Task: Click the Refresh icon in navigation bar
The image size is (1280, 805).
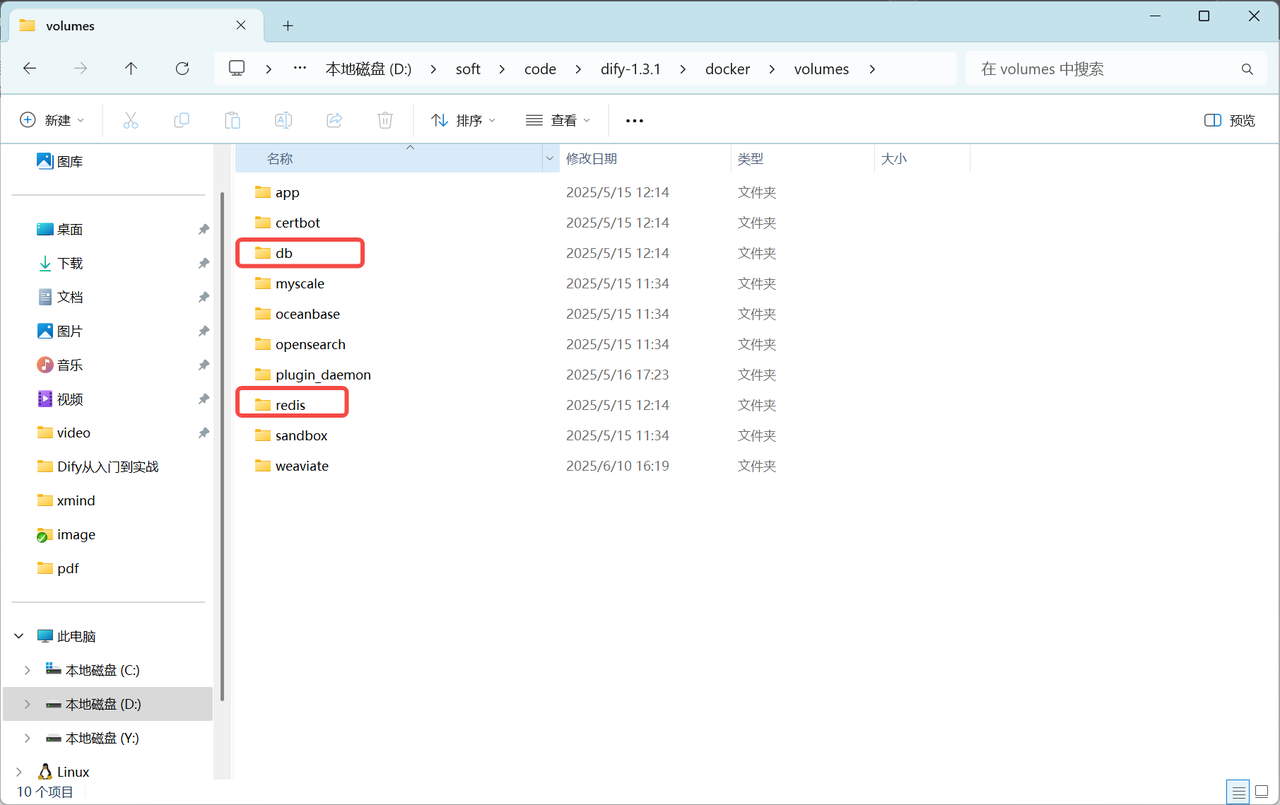Action: tap(182, 69)
